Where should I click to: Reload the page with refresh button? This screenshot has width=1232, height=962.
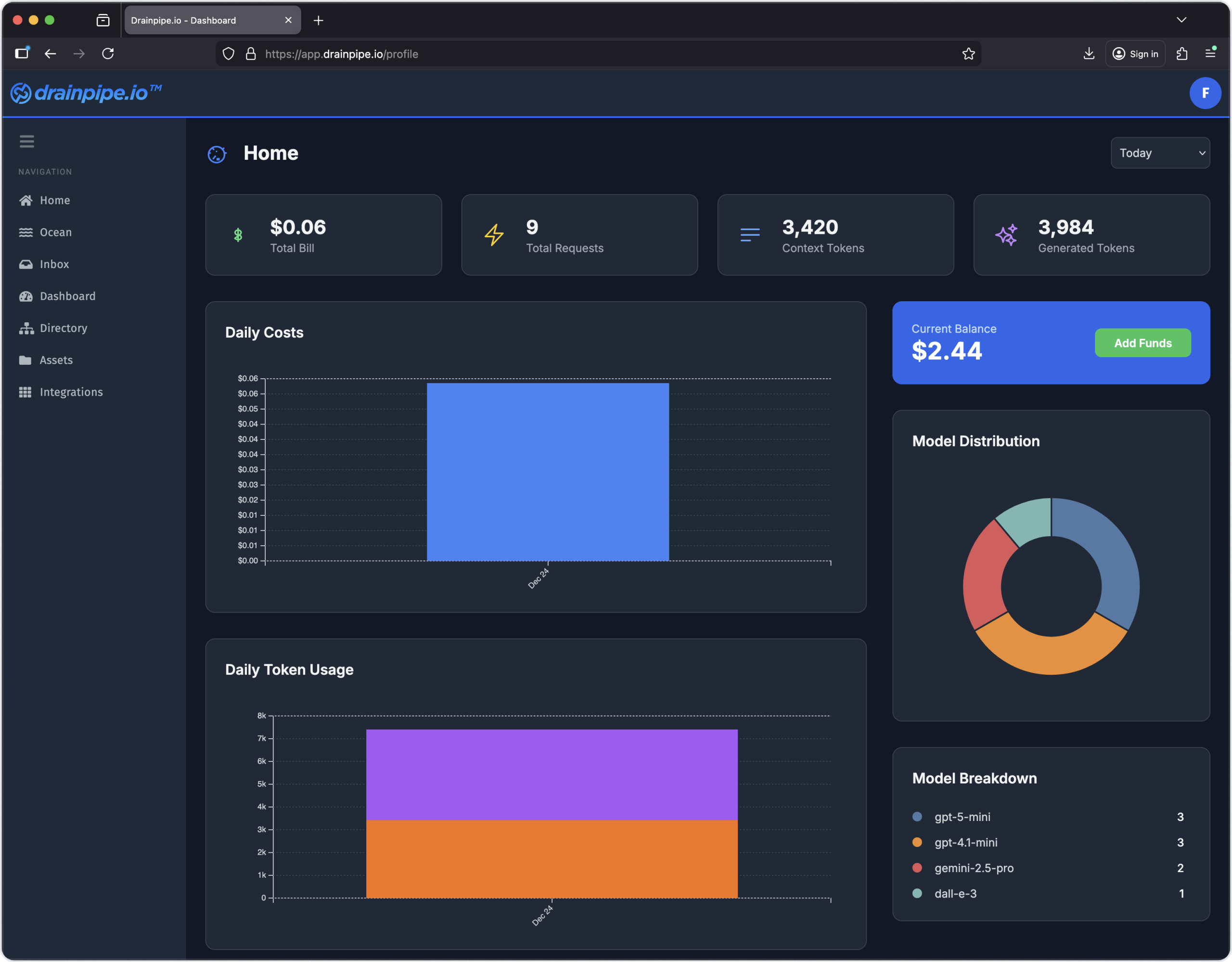(x=108, y=54)
